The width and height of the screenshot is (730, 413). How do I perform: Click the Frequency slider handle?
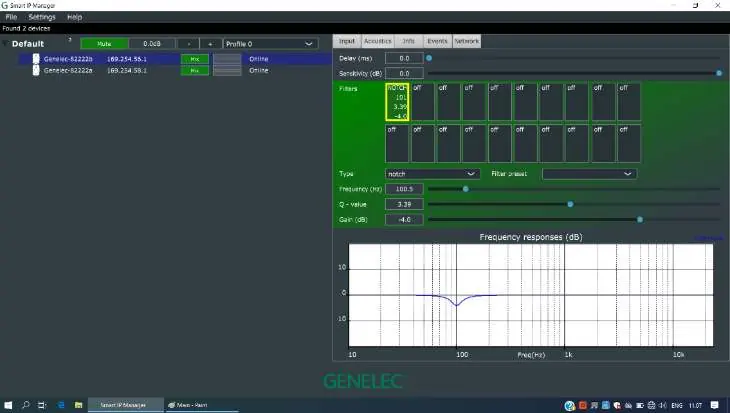(x=466, y=189)
